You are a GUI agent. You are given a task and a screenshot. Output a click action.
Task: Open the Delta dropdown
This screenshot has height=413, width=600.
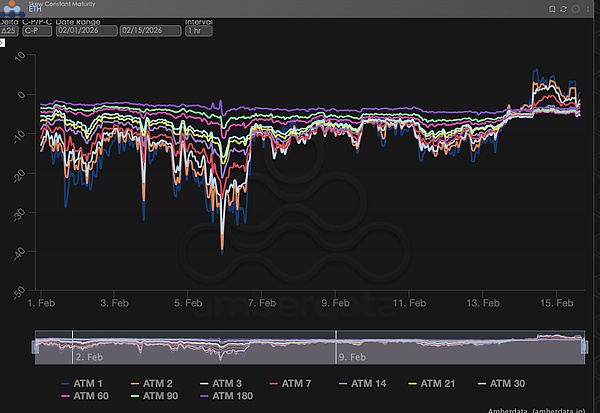9,30
